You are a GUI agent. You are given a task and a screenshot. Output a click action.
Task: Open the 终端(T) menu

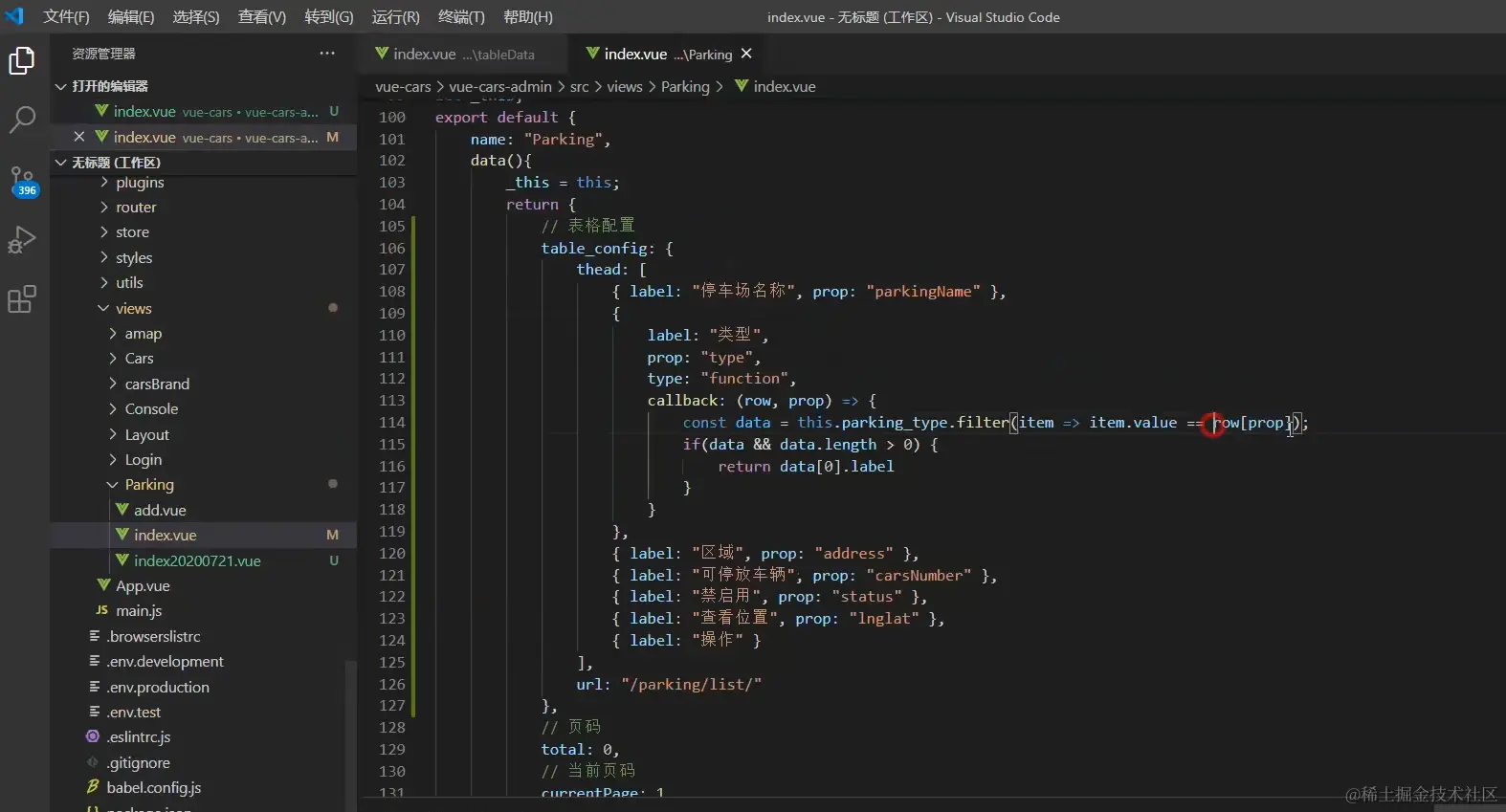pyautogui.click(x=461, y=17)
